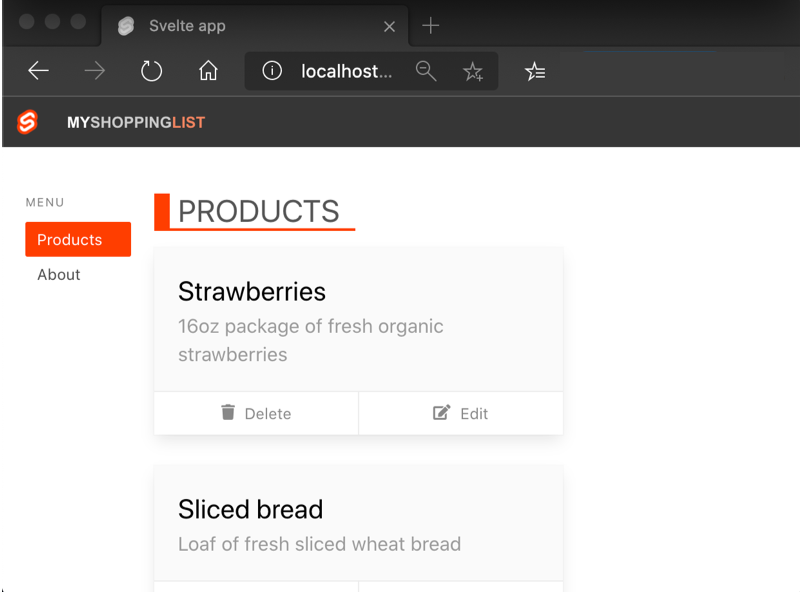Click the home icon in the toolbar
Screen dimensions: 800x592
tap(207, 71)
